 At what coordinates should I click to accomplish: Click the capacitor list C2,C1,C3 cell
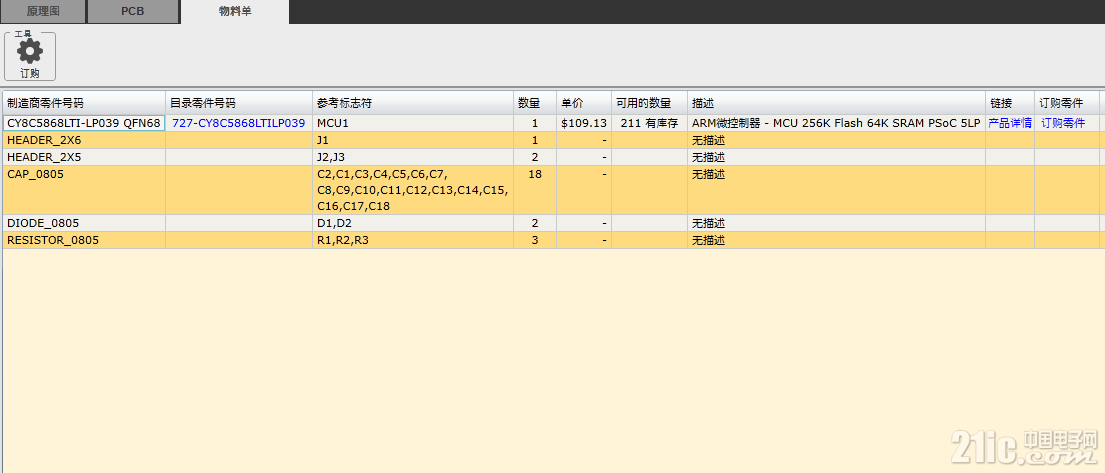point(413,190)
